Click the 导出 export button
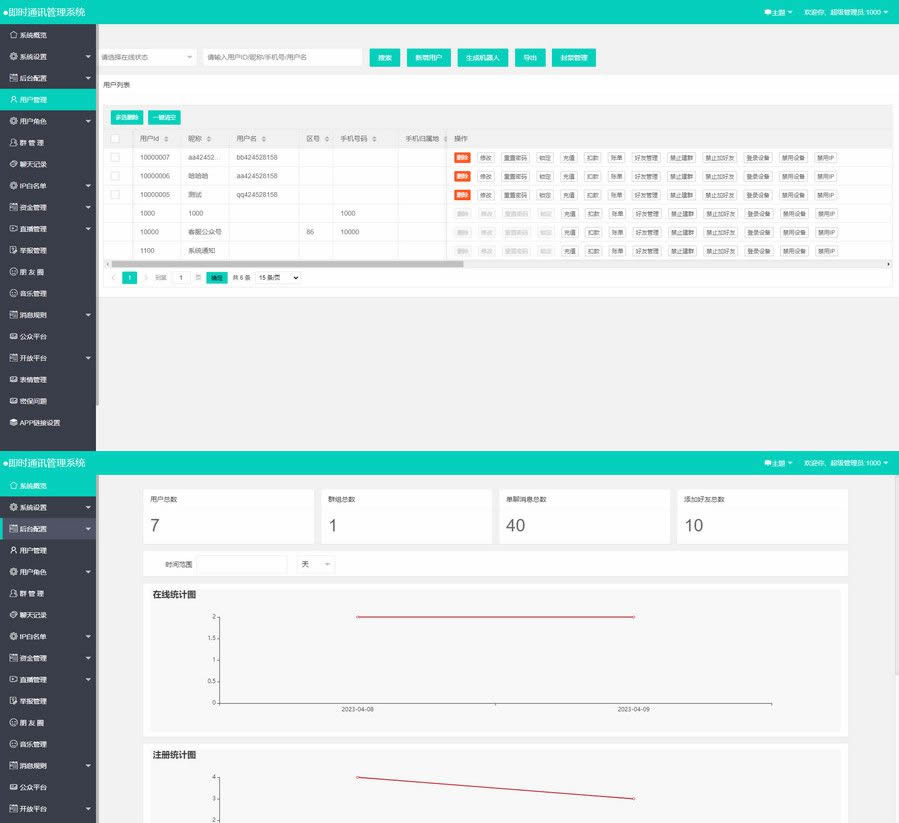Screen dimensions: 899x823 coord(530,57)
